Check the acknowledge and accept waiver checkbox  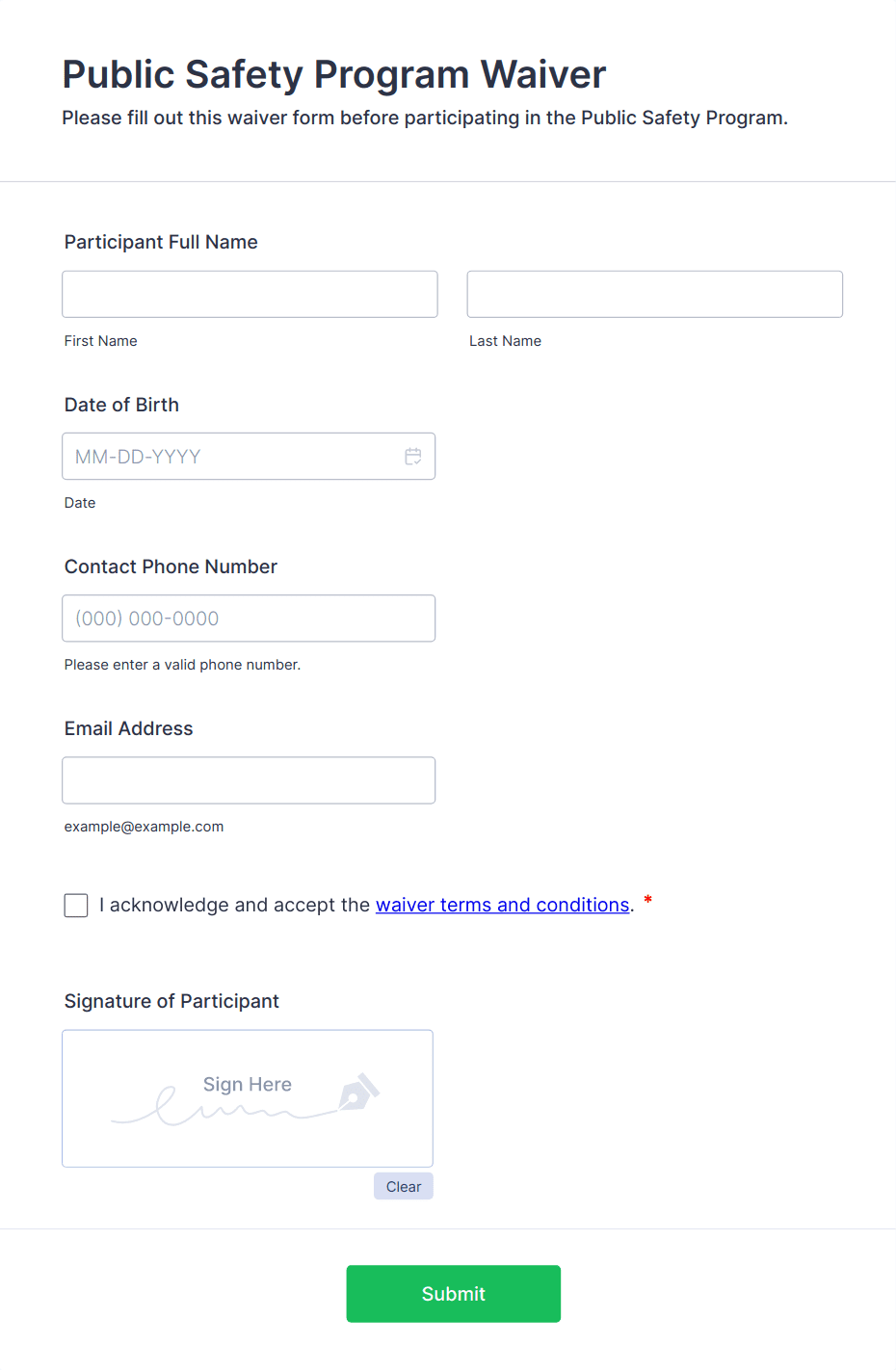click(76, 906)
